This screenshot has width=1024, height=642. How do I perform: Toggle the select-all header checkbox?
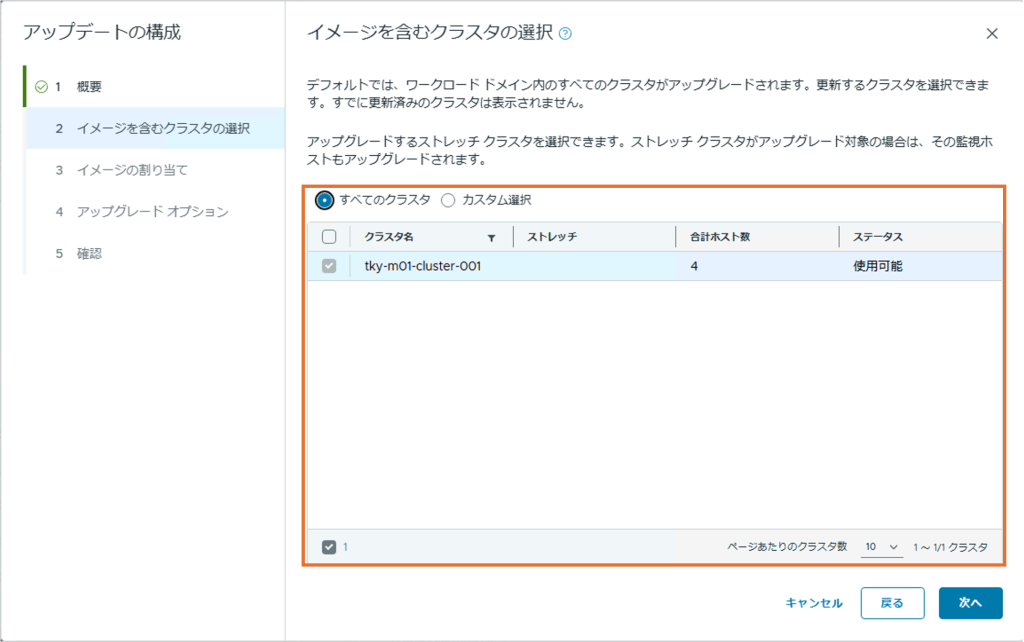[329, 237]
